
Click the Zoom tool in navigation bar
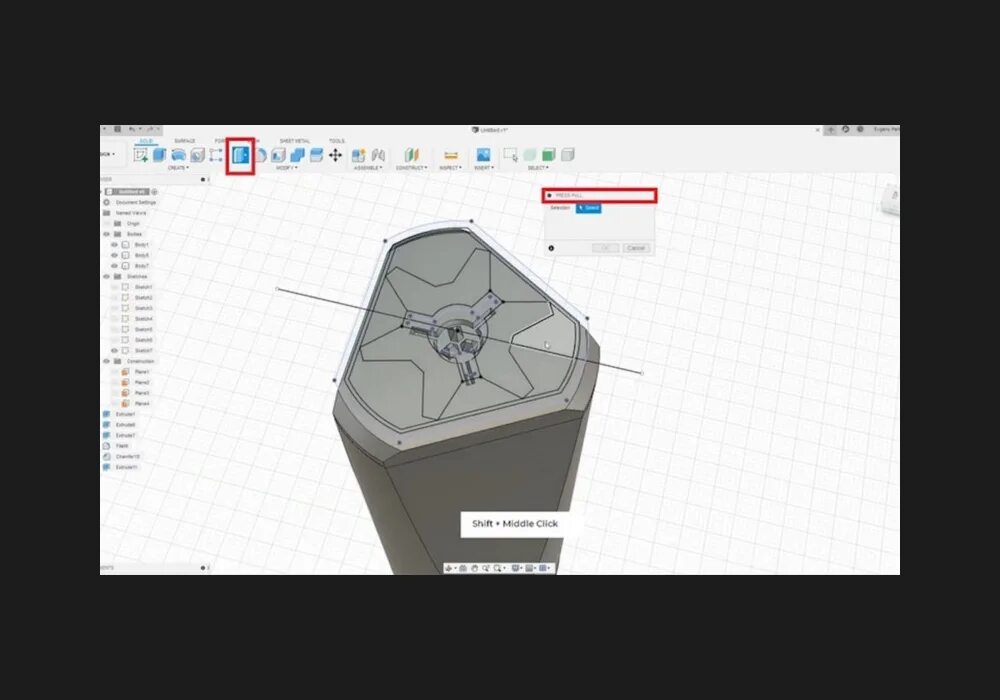point(486,568)
